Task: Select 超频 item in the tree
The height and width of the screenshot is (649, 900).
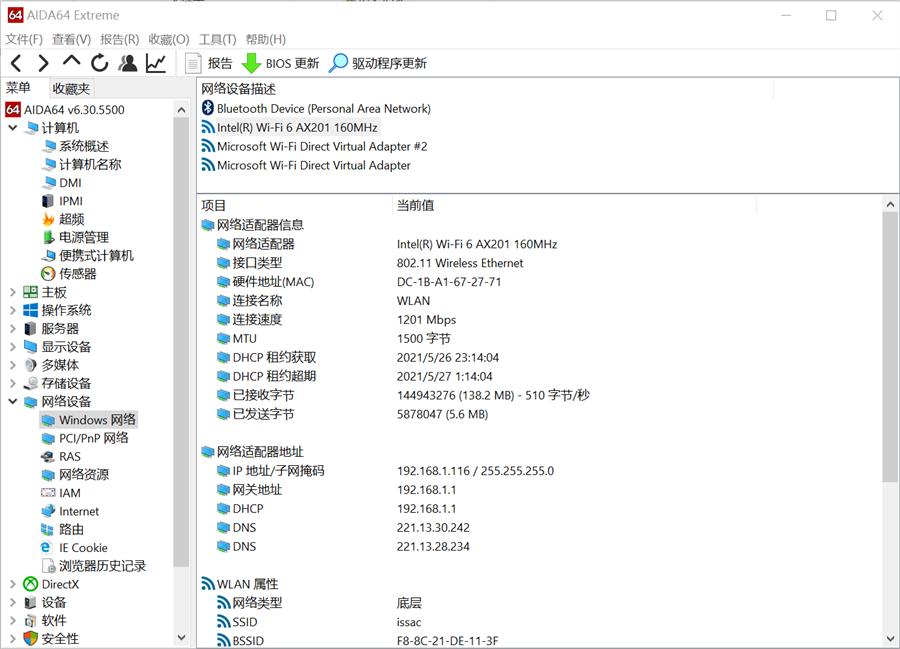Action: 71,219
